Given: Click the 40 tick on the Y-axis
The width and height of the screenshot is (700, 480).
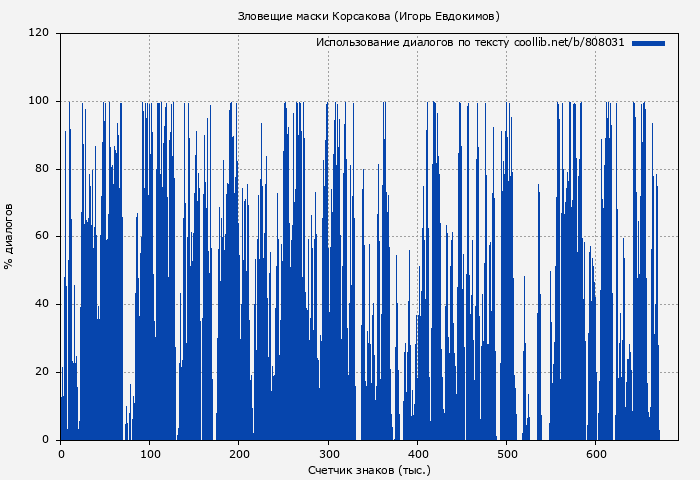Looking at the screenshot, I should [x=42, y=304].
